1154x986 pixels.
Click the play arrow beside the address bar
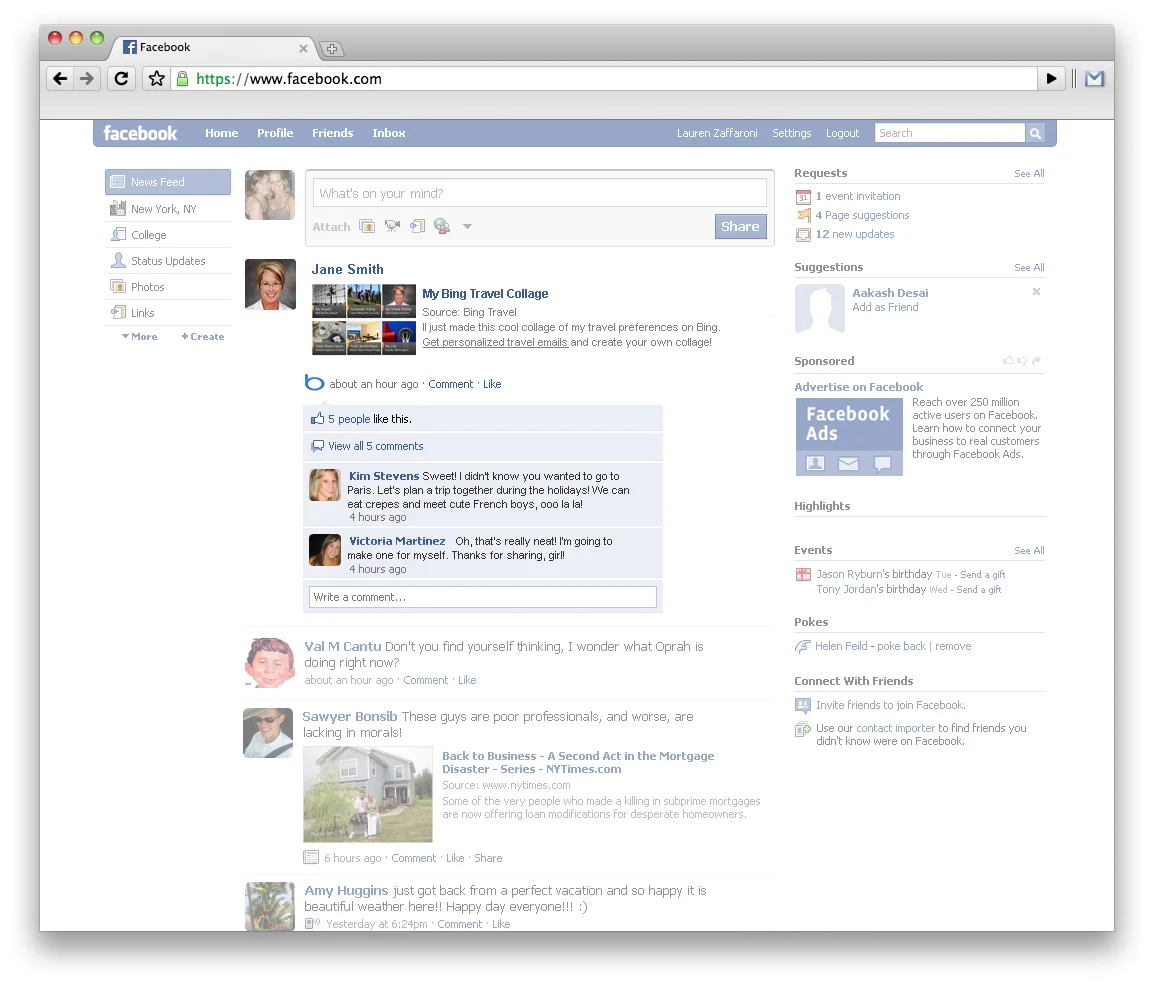[1051, 79]
